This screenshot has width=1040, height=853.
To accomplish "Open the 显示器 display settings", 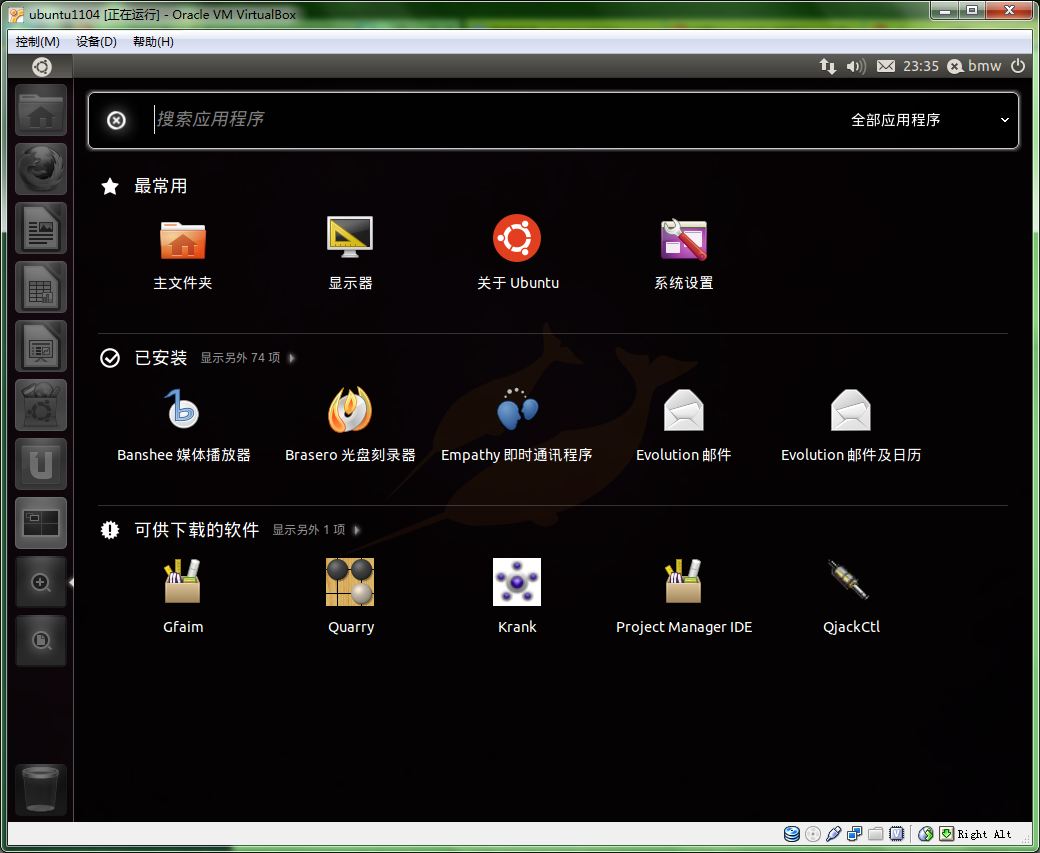I will click(350, 240).
